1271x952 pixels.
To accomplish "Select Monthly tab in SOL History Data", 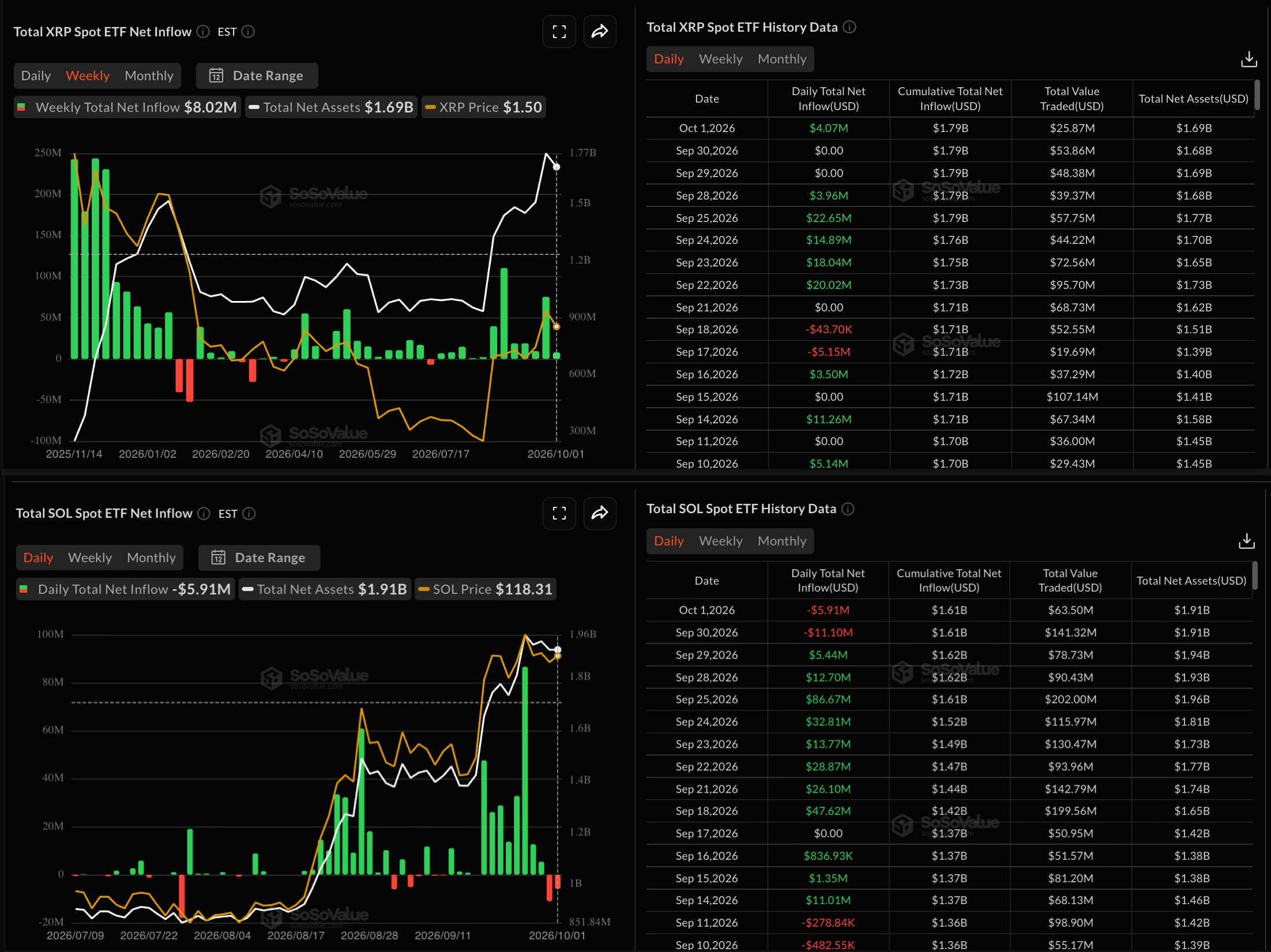I will tap(782, 541).
